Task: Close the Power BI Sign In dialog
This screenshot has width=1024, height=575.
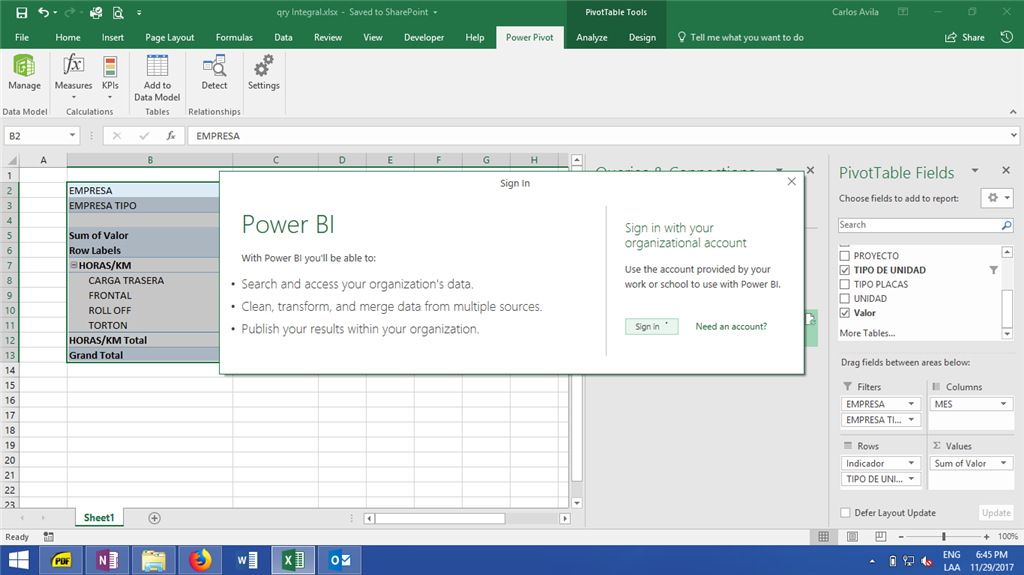Action: [x=792, y=182]
